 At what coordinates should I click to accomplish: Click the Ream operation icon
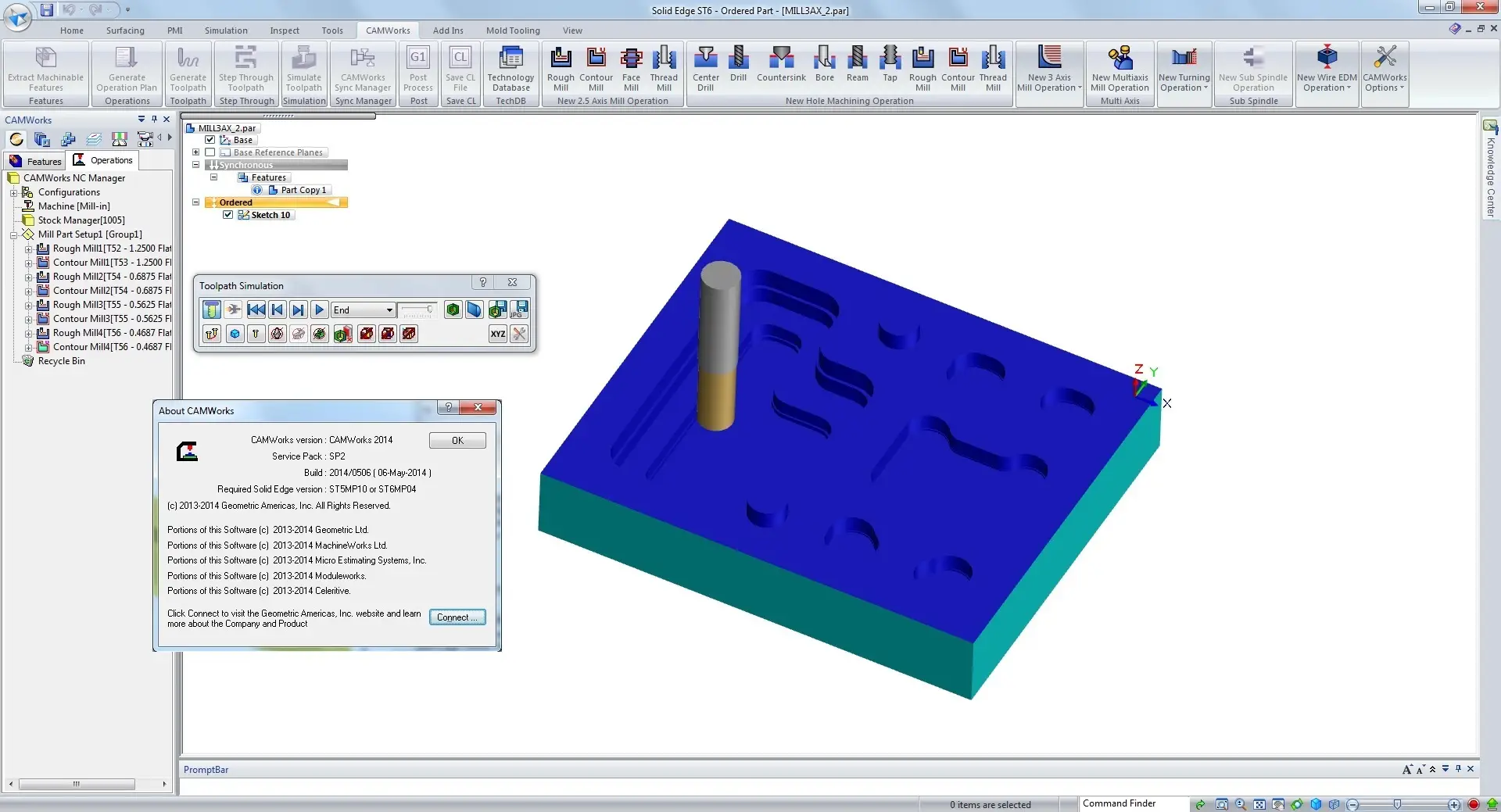(x=857, y=64)
